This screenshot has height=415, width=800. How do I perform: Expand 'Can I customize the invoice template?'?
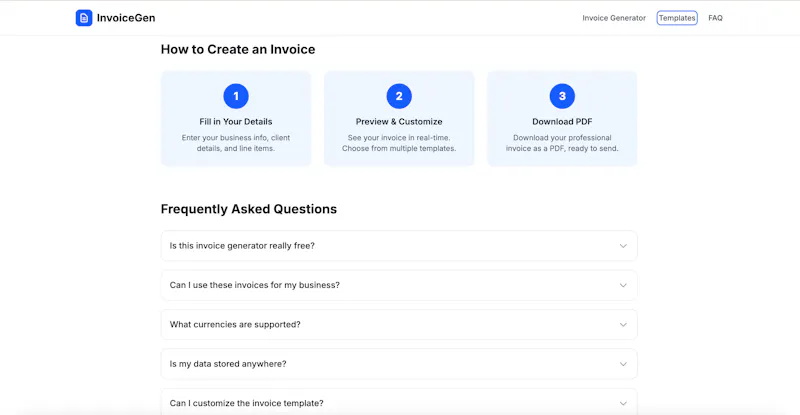click(399, 402)
